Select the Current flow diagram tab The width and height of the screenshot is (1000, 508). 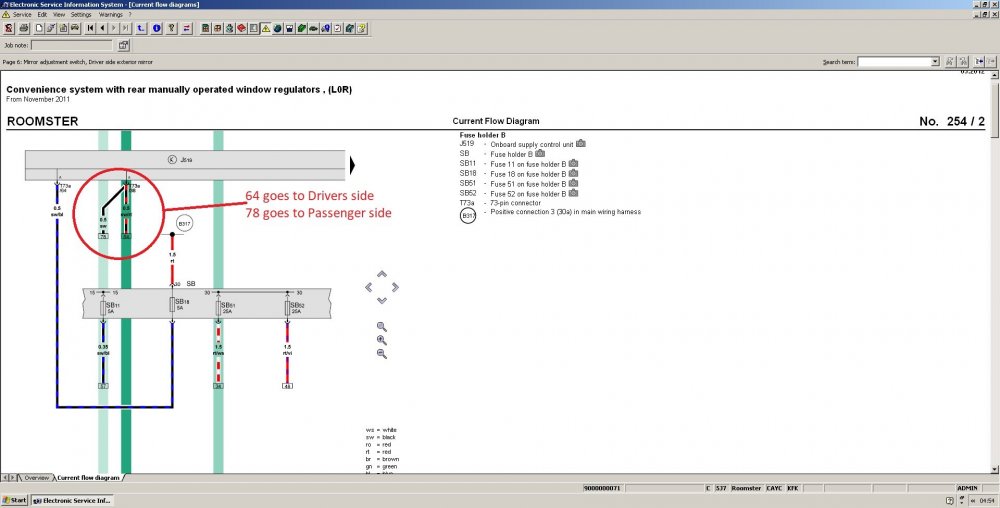pos(88,477)
